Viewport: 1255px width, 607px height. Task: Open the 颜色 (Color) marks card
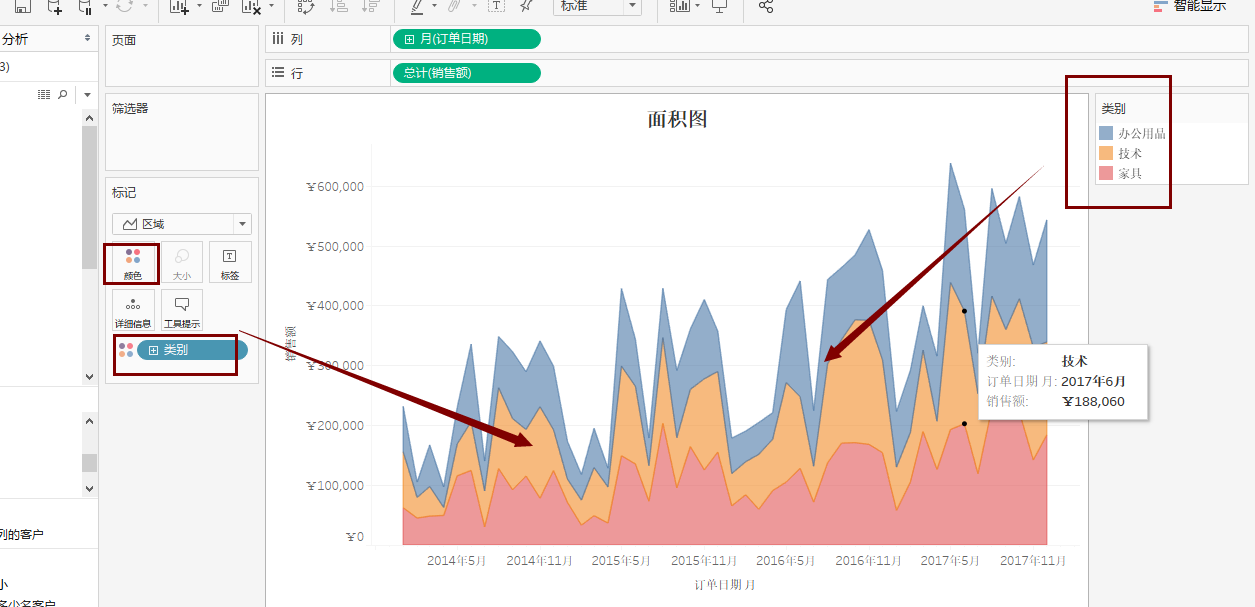point(132,262)
